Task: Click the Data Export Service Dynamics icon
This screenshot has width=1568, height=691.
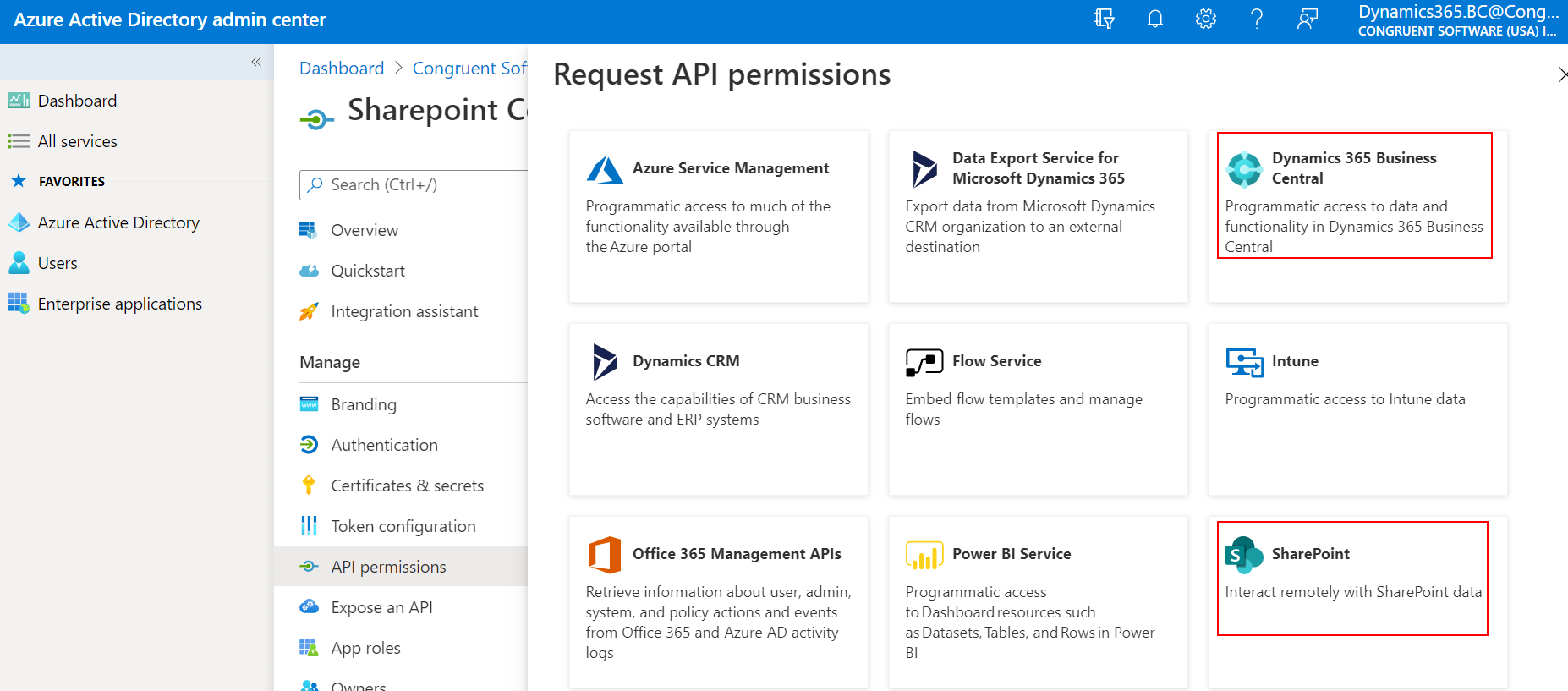Action: pos(924,168)
